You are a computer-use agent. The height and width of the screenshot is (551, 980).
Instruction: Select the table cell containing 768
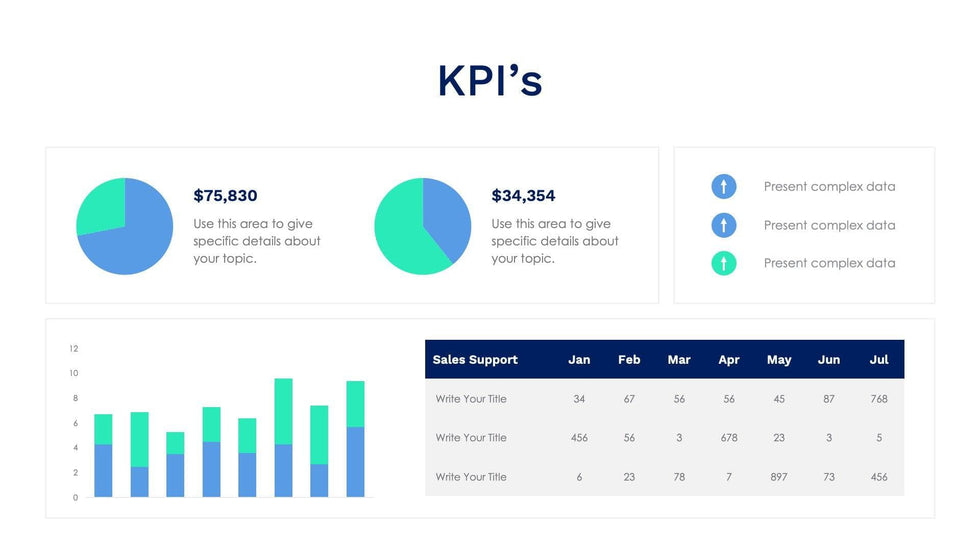click(x=879, y=399)
